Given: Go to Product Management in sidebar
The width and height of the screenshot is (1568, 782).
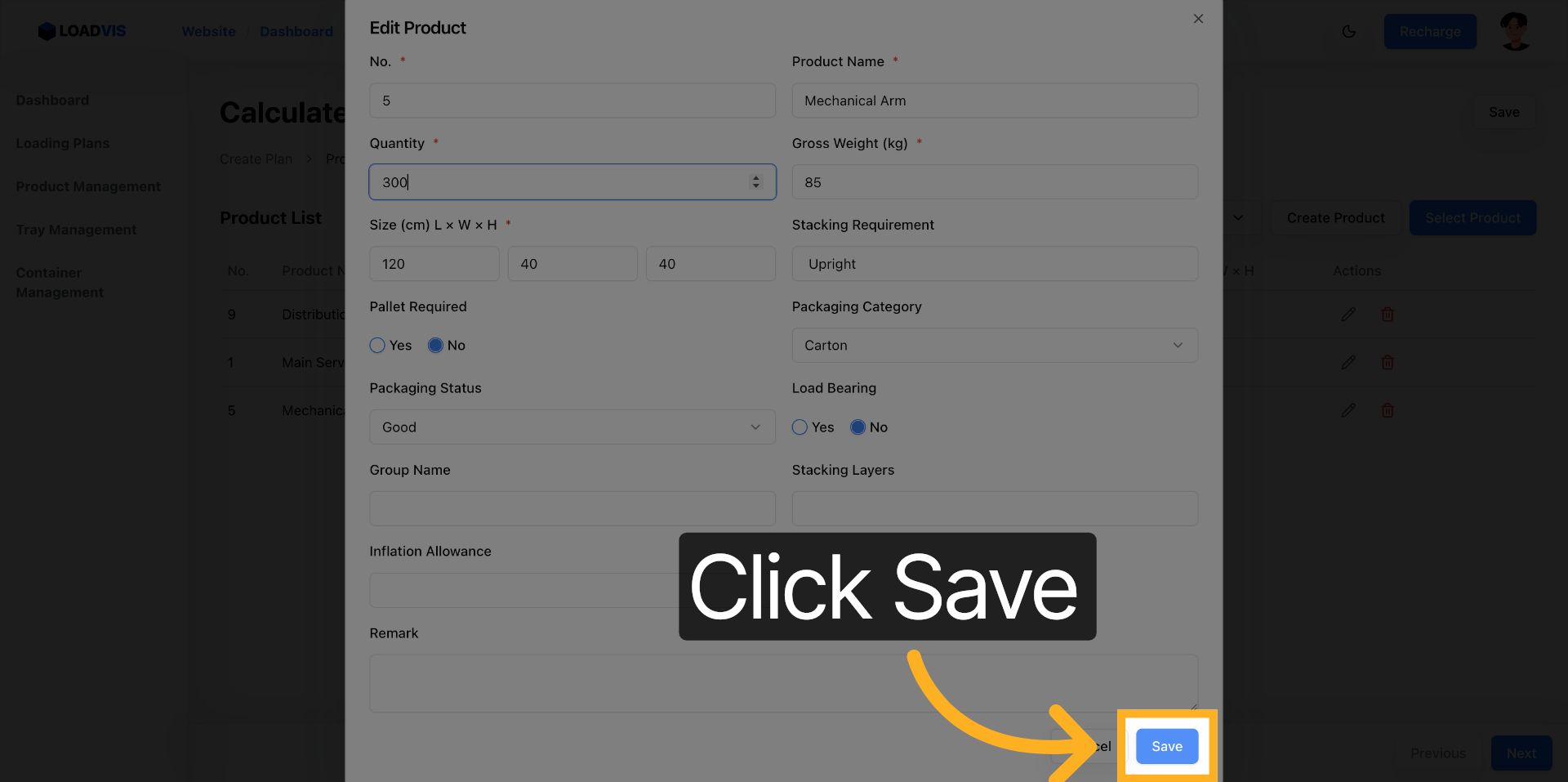Looking at the screenshot, I should 88,186.
